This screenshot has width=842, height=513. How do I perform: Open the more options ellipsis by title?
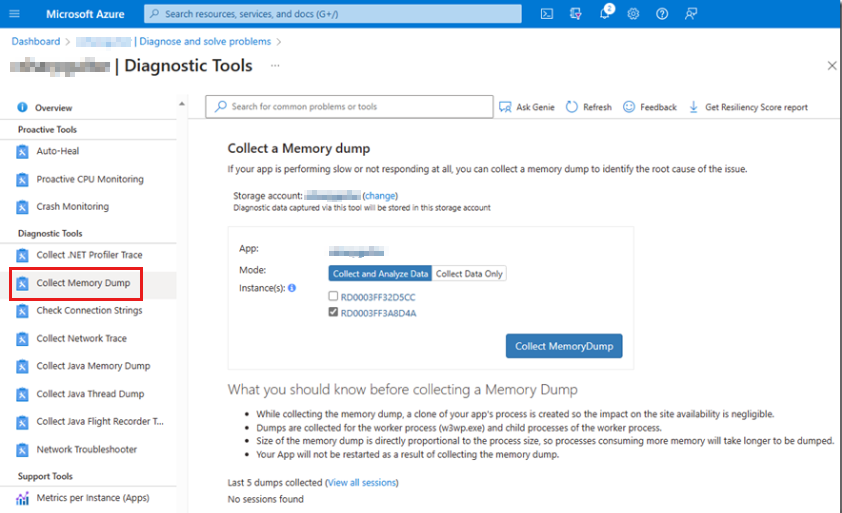click(x=275, y=66)
